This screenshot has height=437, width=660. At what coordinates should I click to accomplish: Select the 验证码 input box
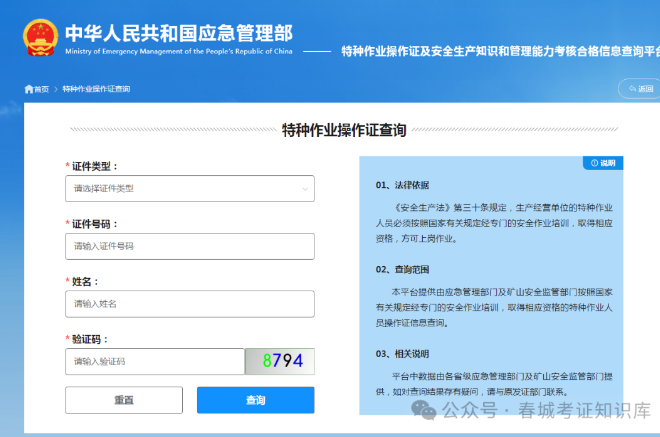(x=154, y=361)
